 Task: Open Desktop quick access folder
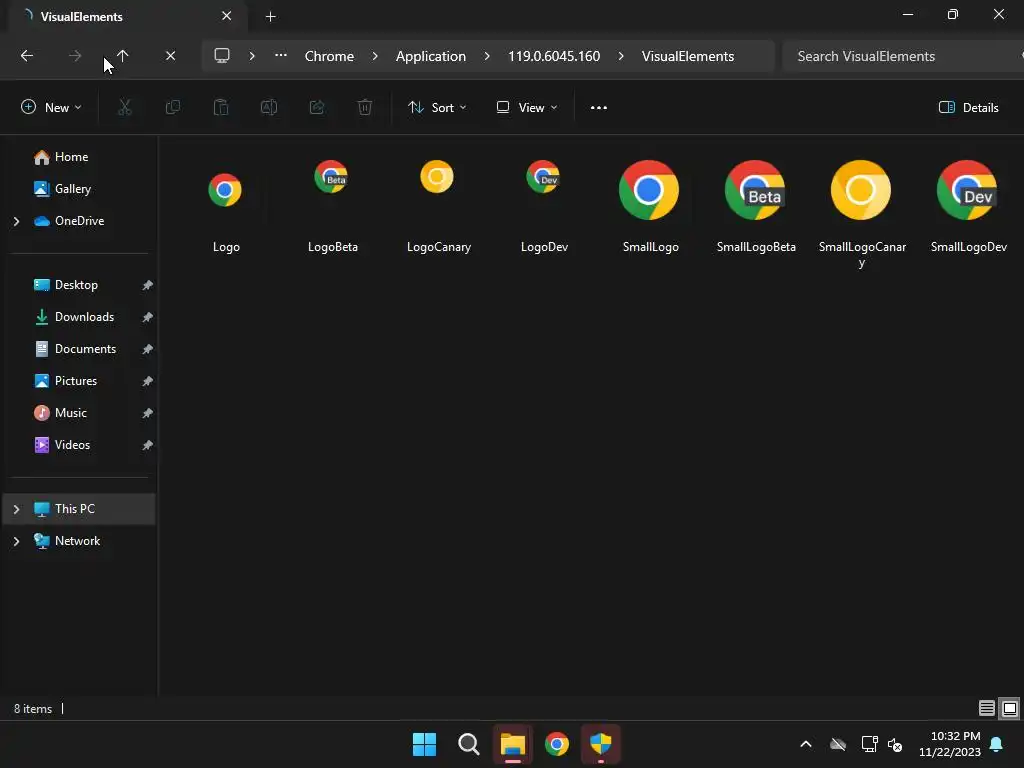[x=76, y=285]
